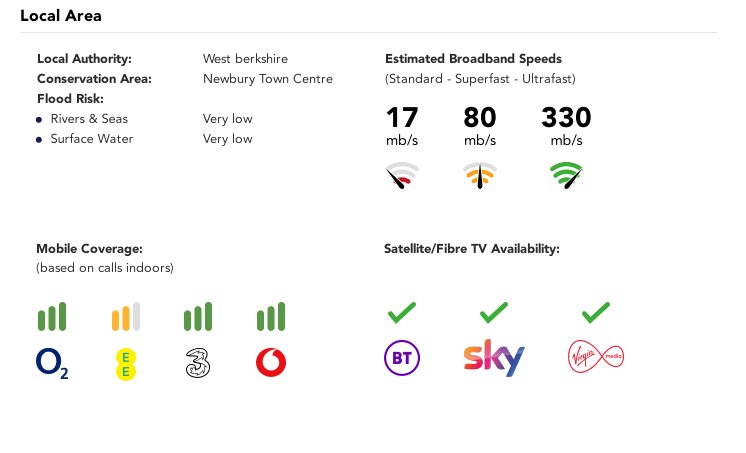Click the O2 network logo
Image resolution: width=746 pixels, height=453 pixels.
[x=52, y=364]
